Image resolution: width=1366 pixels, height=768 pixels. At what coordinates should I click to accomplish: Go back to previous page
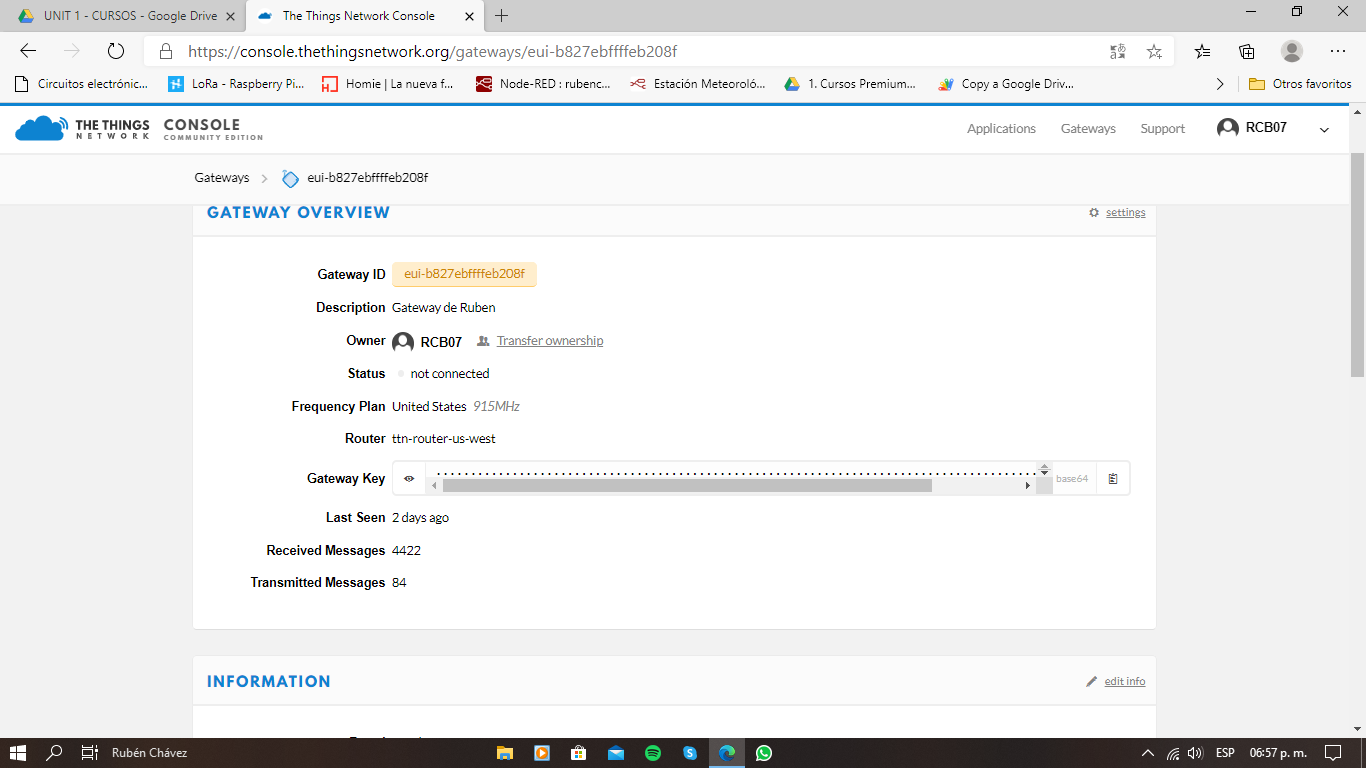(28, 51)
